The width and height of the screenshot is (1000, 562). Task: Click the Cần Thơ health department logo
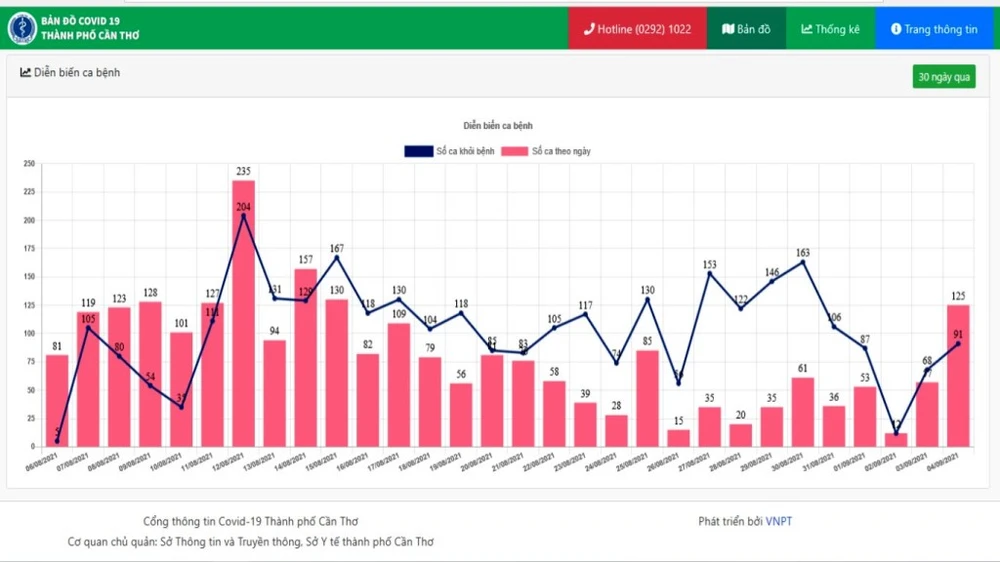point(22,28)
